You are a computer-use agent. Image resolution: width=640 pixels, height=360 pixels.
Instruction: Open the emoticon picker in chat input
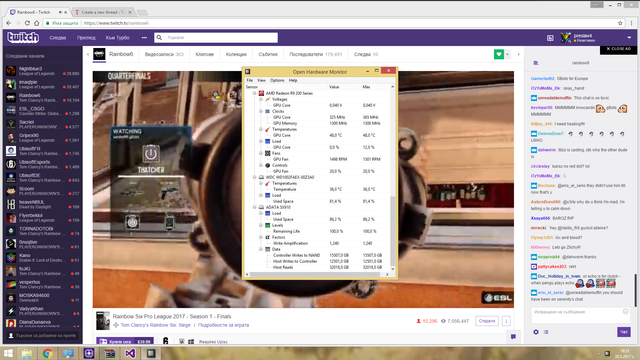click(x=625, y=311)
